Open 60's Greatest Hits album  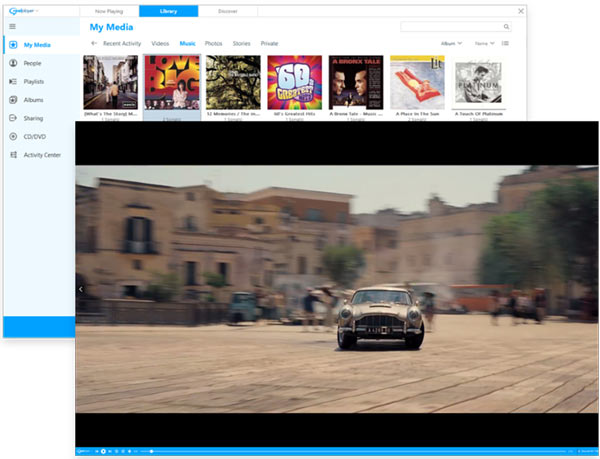pyautogui.click(x=295, y=82)
